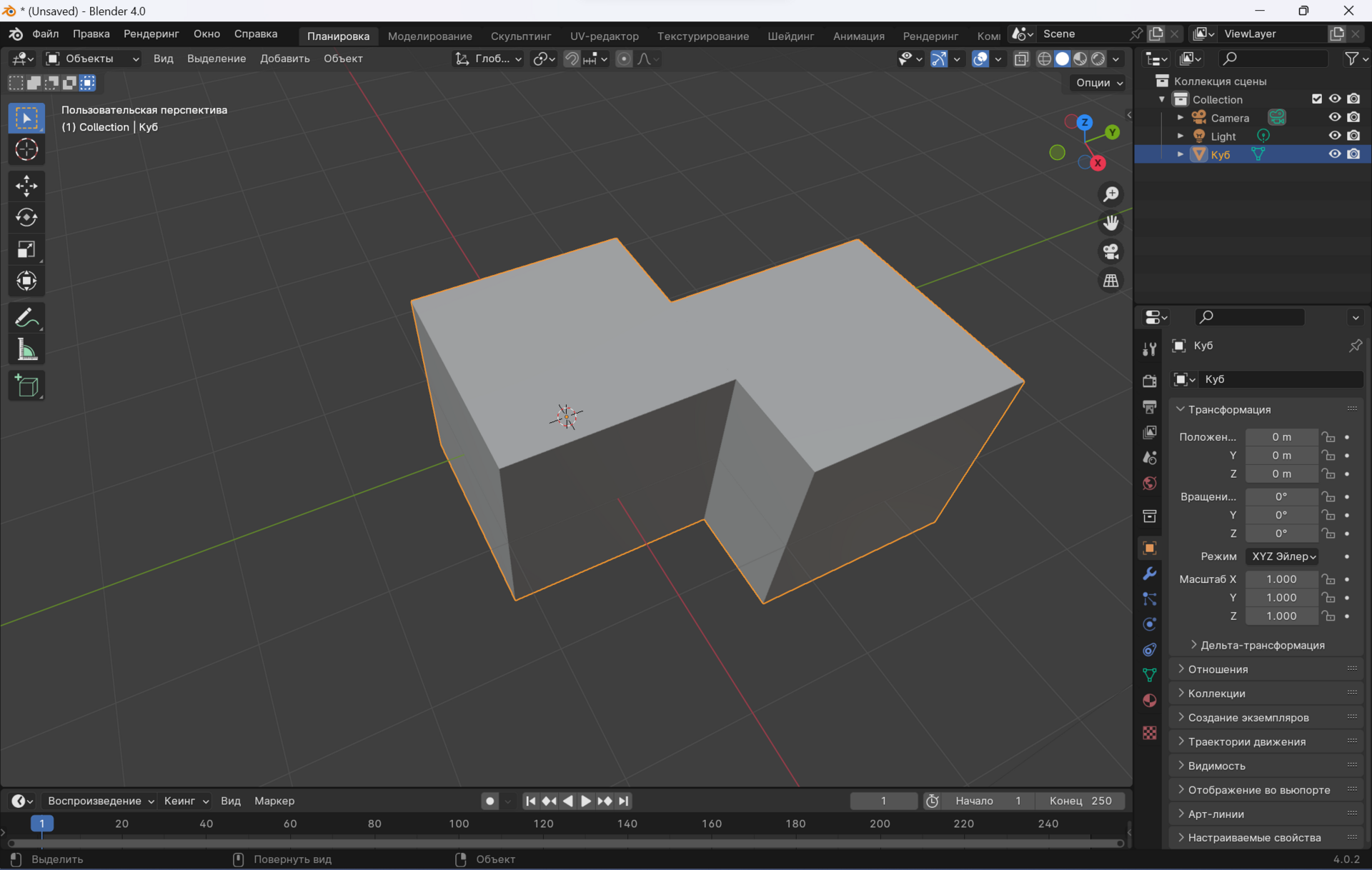Disable Camera in renders

tap(1353, 117)
